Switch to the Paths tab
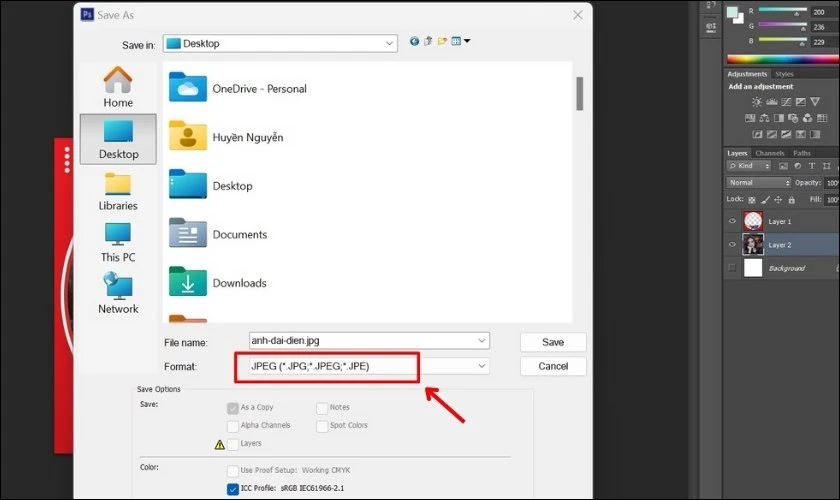The image size is (840, 500). pyautogui.click(x=802, y=153)
